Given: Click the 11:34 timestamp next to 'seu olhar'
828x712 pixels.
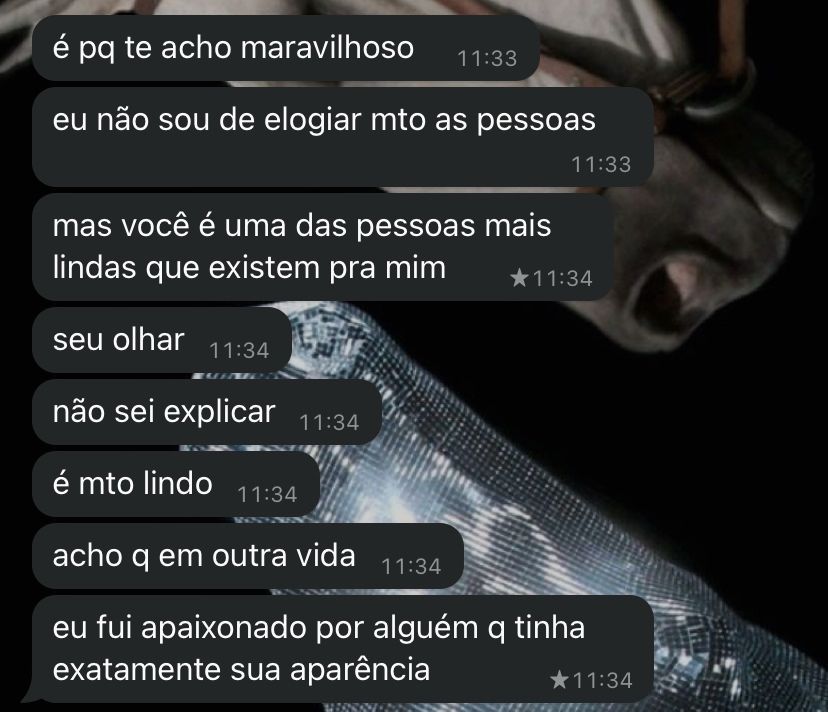Looking at the screenshot, I should point(239,350).
